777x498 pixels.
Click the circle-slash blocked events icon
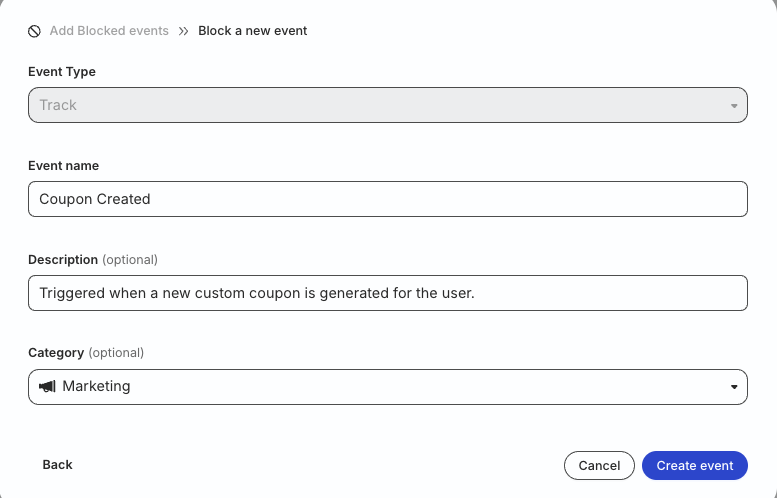(x=34, y=31)
